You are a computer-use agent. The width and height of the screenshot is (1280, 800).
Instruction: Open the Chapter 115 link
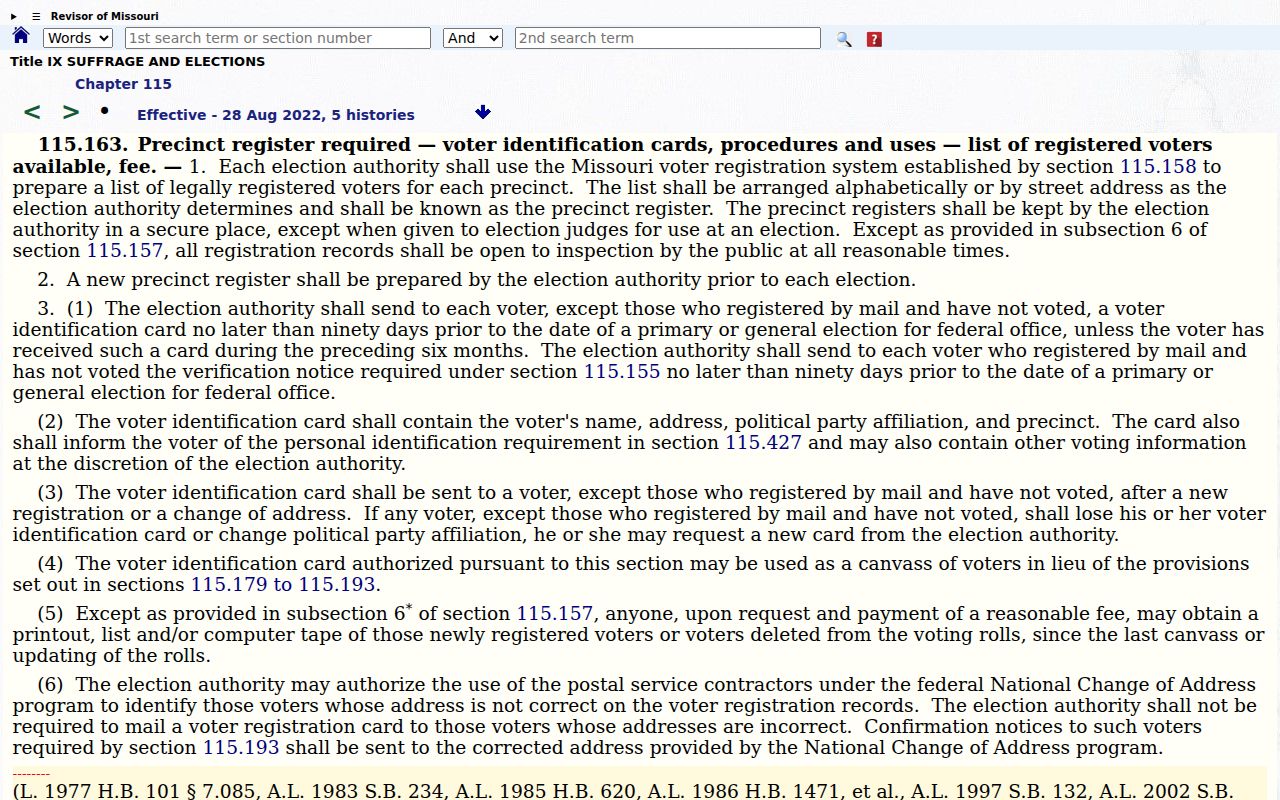pos(123,84)
